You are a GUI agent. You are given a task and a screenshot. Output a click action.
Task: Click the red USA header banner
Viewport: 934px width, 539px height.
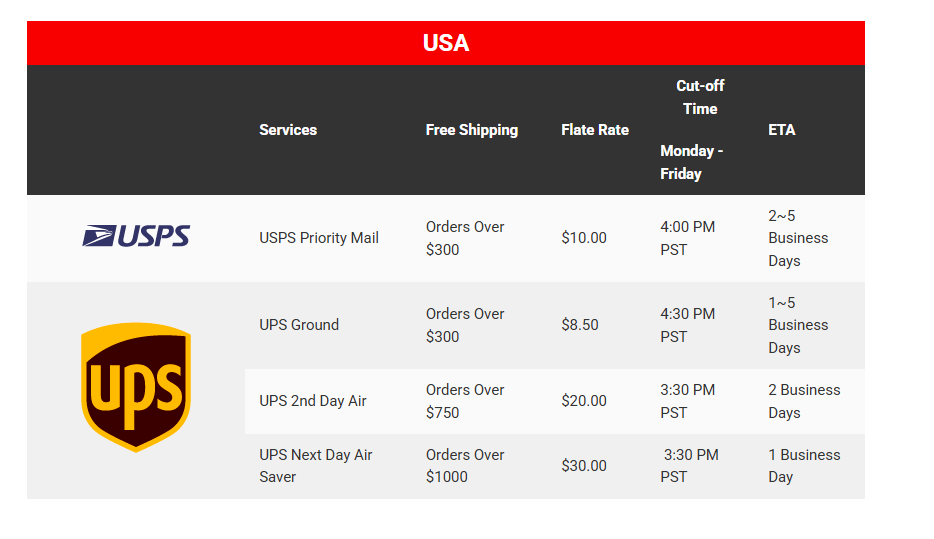446,43
